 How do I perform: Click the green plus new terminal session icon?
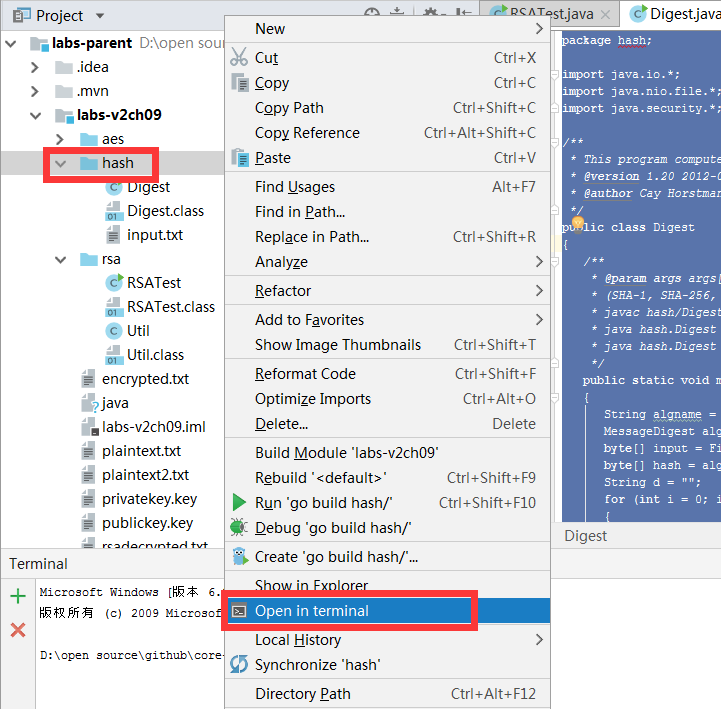[18, 596]
